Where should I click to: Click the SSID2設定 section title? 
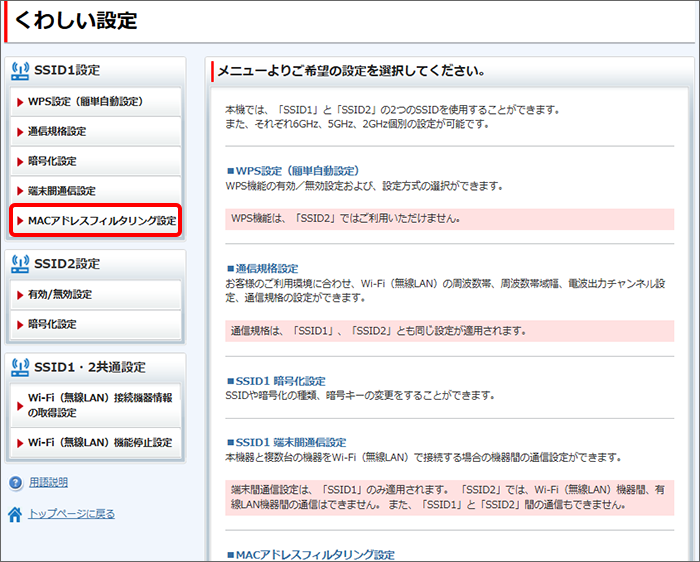tap(67, 264)
